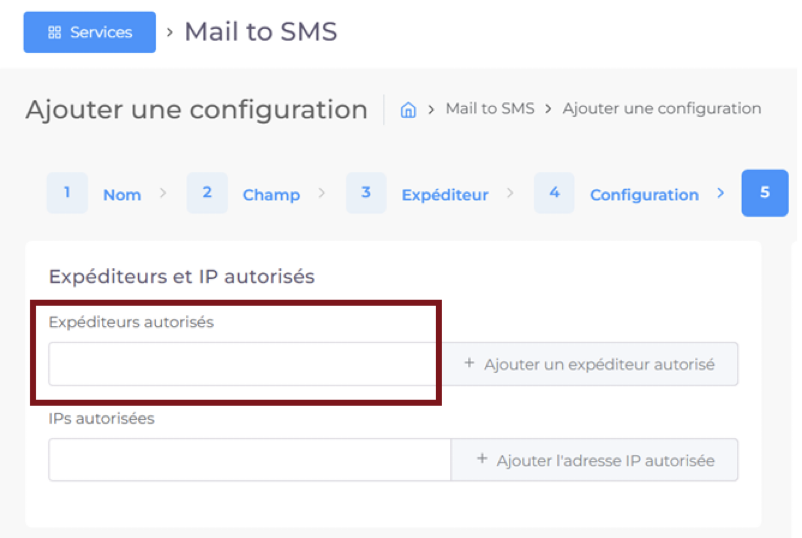Image resolution: width=802 pixels, height=538 pixels.
Task: Select step number 1 box
Action: tap(67, 193)
